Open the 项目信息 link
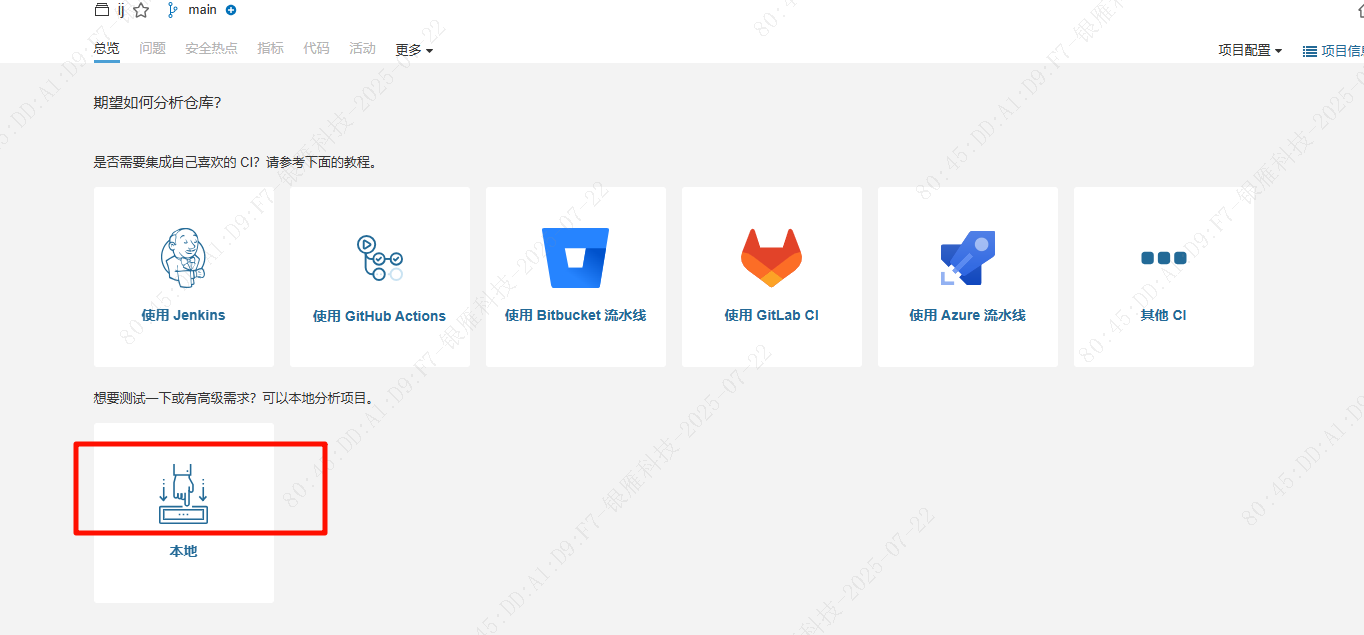This screenshot has width=1364, height=635. pos(1342,51)
